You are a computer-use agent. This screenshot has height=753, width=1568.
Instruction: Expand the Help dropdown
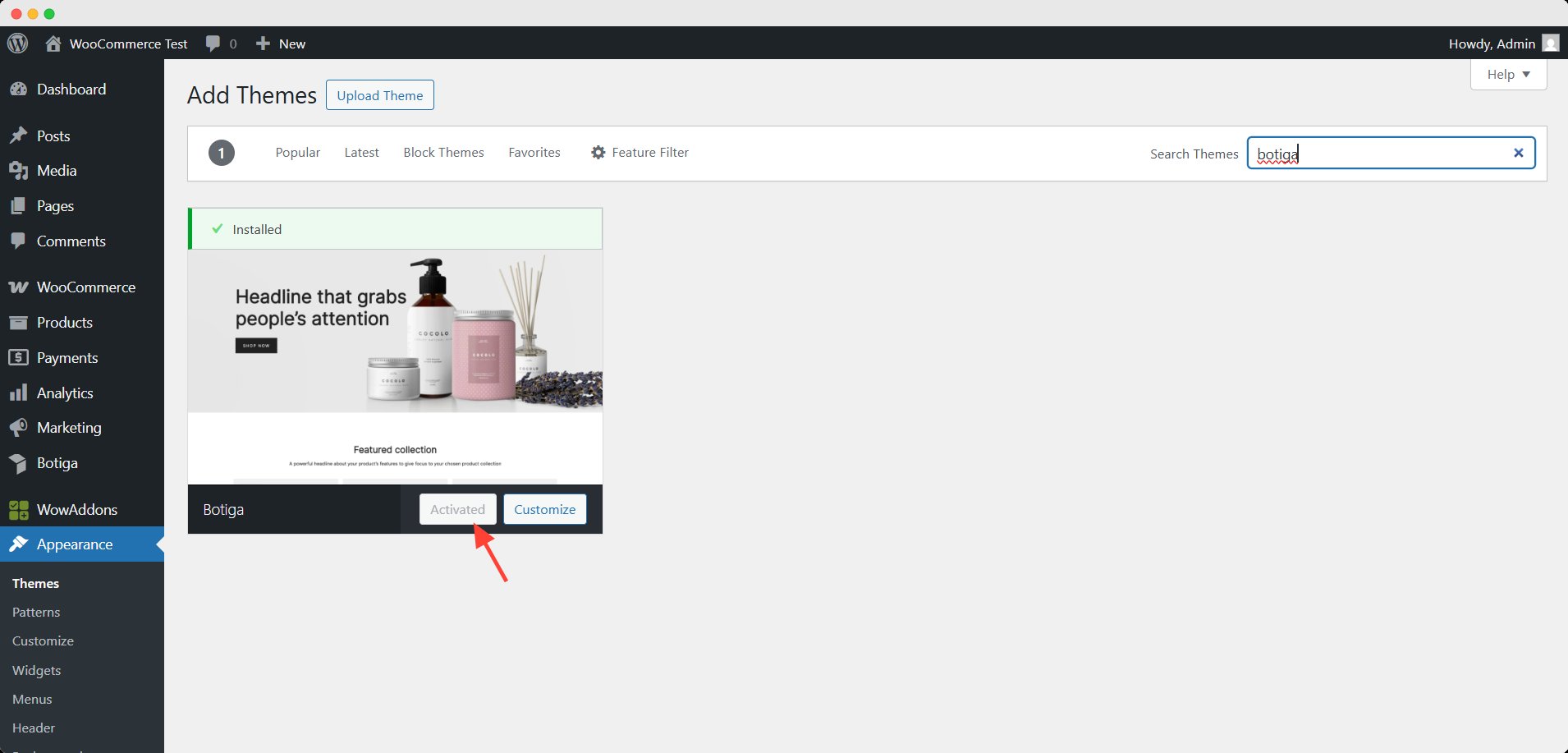tap(1509, 75)
